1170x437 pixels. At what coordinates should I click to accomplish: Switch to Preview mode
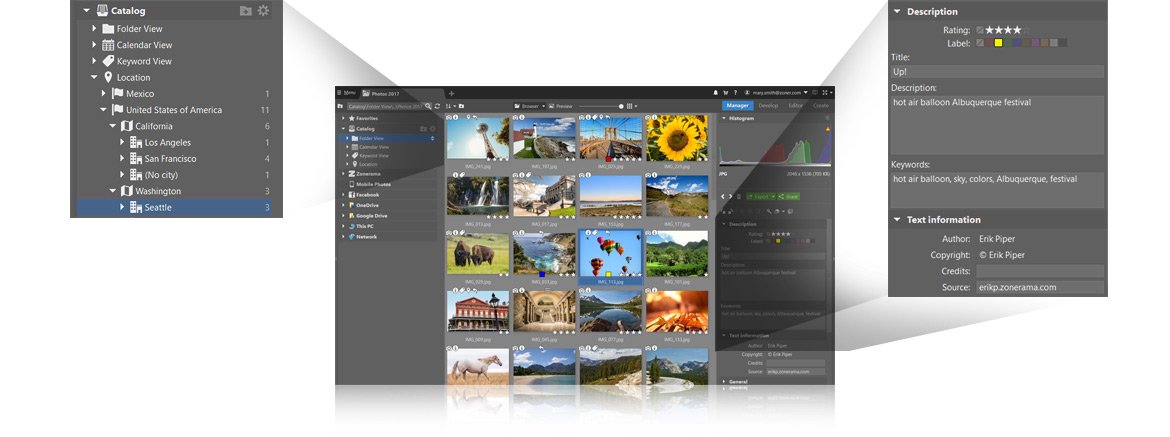tap(560, 106)
